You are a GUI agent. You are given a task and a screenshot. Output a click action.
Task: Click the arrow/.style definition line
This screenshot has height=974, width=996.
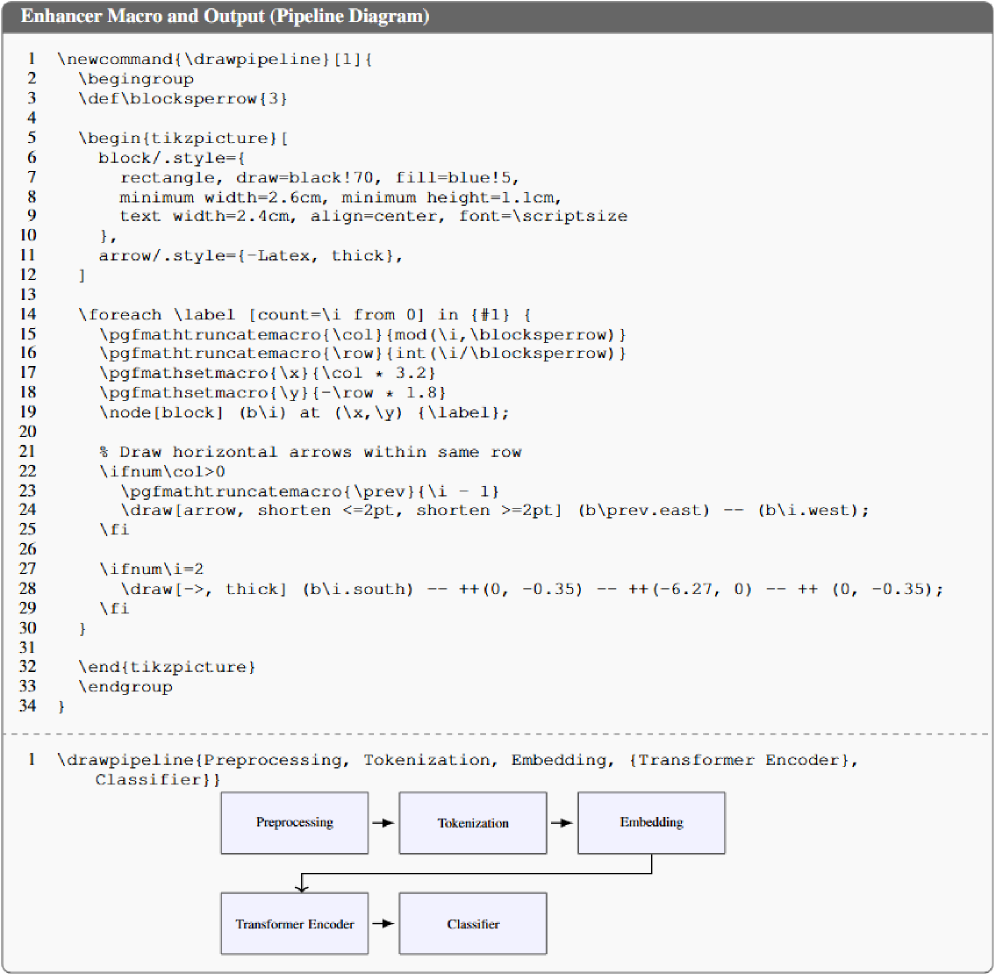[x=250, y=255]
